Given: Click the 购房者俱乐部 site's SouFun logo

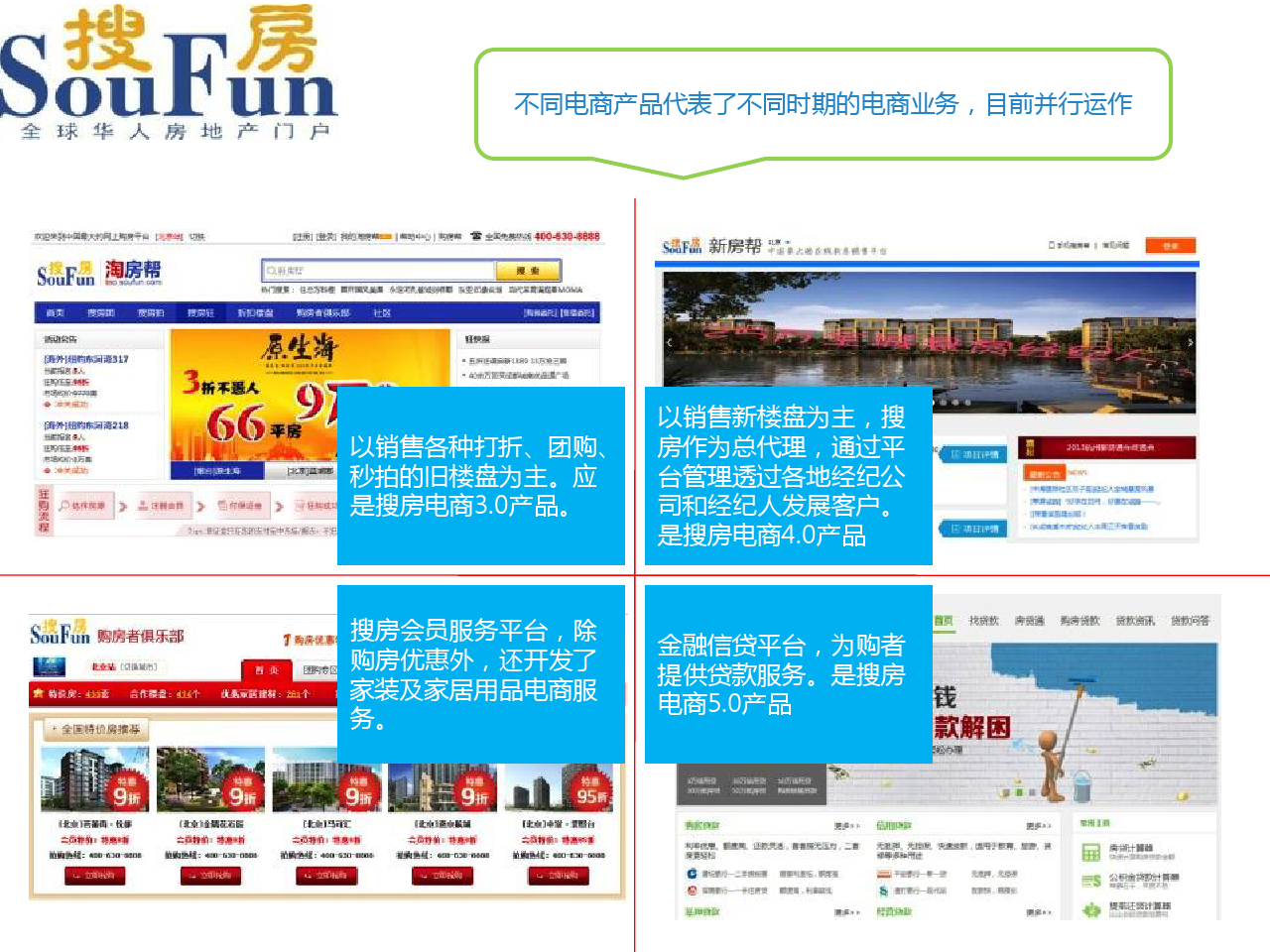Looking at the screenshot, I should [60, 633].
